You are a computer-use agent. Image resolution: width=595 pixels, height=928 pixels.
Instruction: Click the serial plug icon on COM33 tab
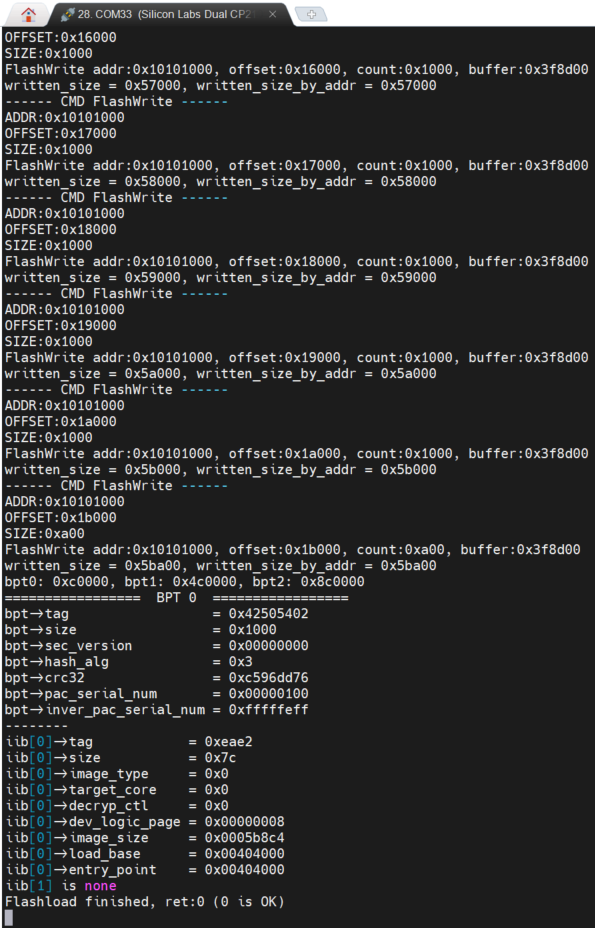coord(67,14)
